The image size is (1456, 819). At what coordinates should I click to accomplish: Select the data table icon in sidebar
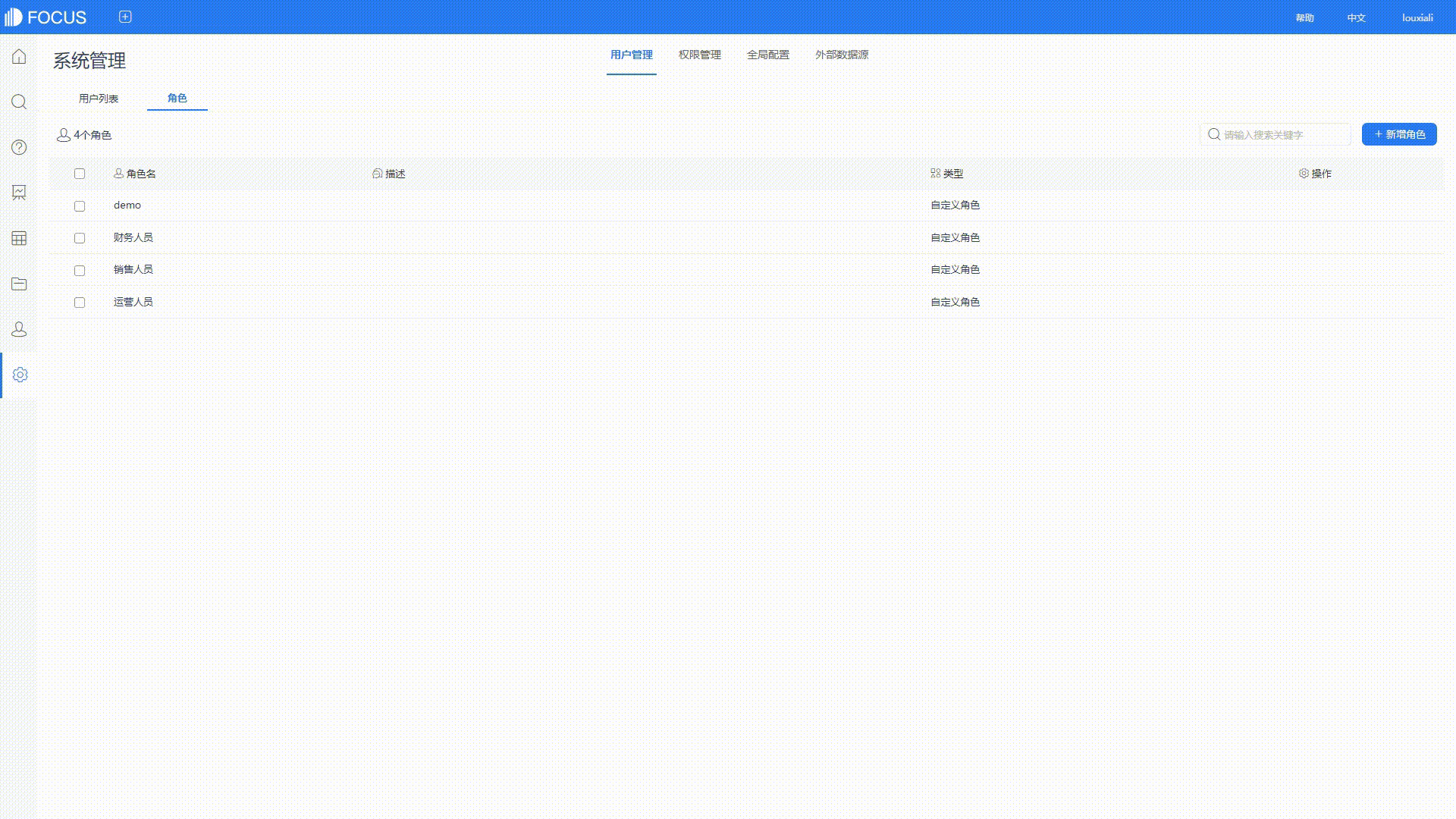(x=18, y=238)
